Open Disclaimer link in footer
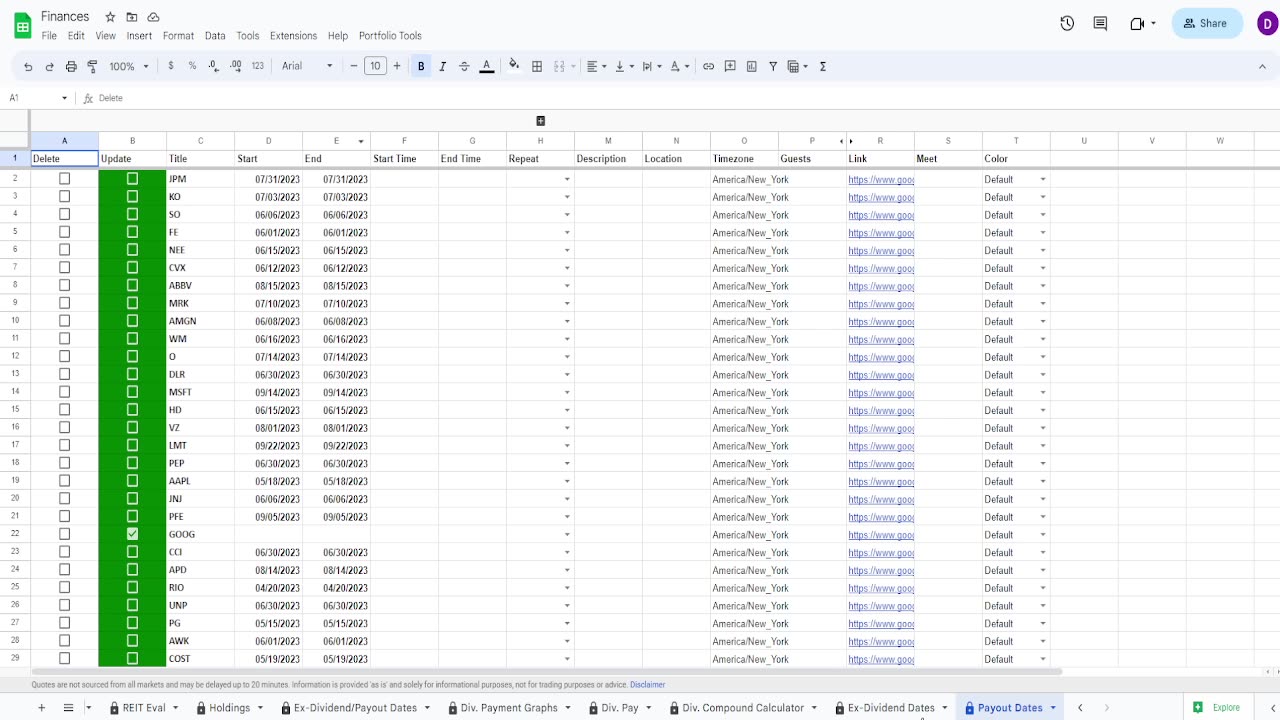 point(647,685)
